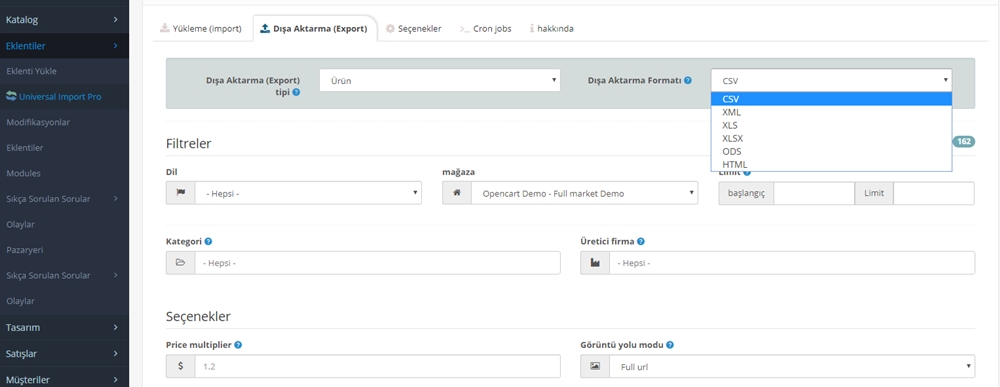The image size is (1000, 387).
Task: Select ODS from the format list
Action: (x=832, y=151)
